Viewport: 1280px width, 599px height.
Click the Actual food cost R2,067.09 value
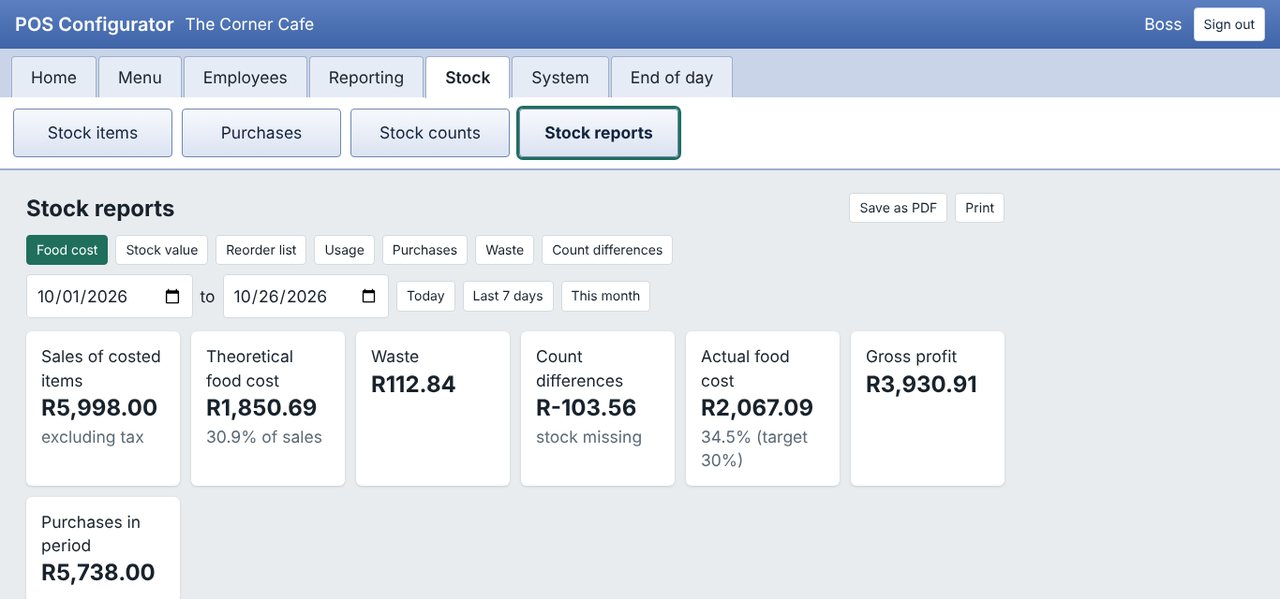(x=757, y=408)
